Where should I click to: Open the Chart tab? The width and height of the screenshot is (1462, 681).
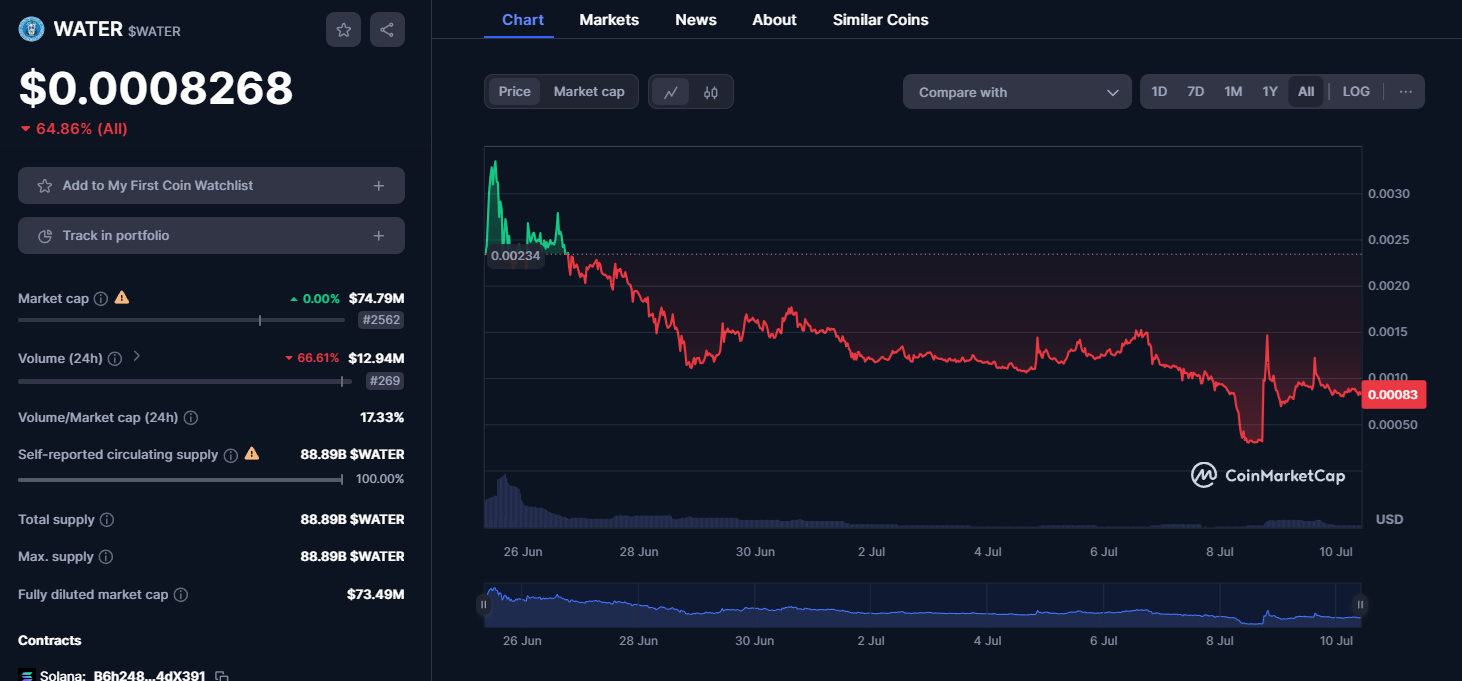pos(523,20)
